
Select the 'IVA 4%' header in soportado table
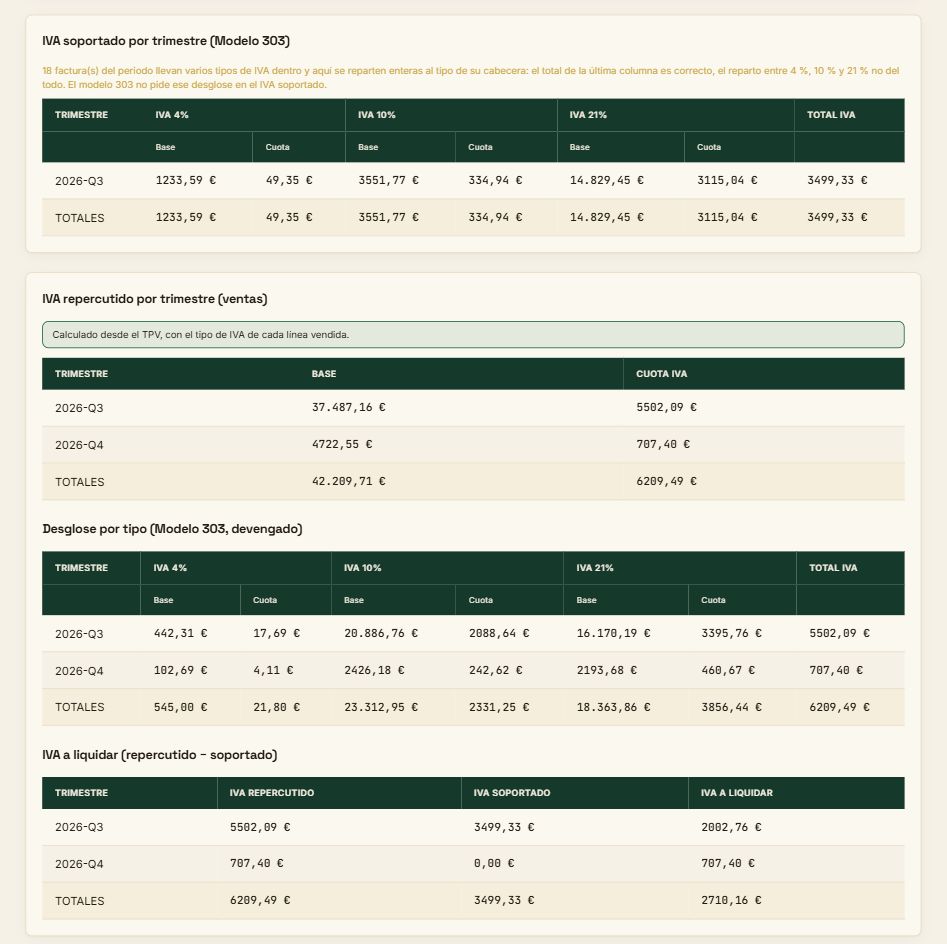pos(172,115)
